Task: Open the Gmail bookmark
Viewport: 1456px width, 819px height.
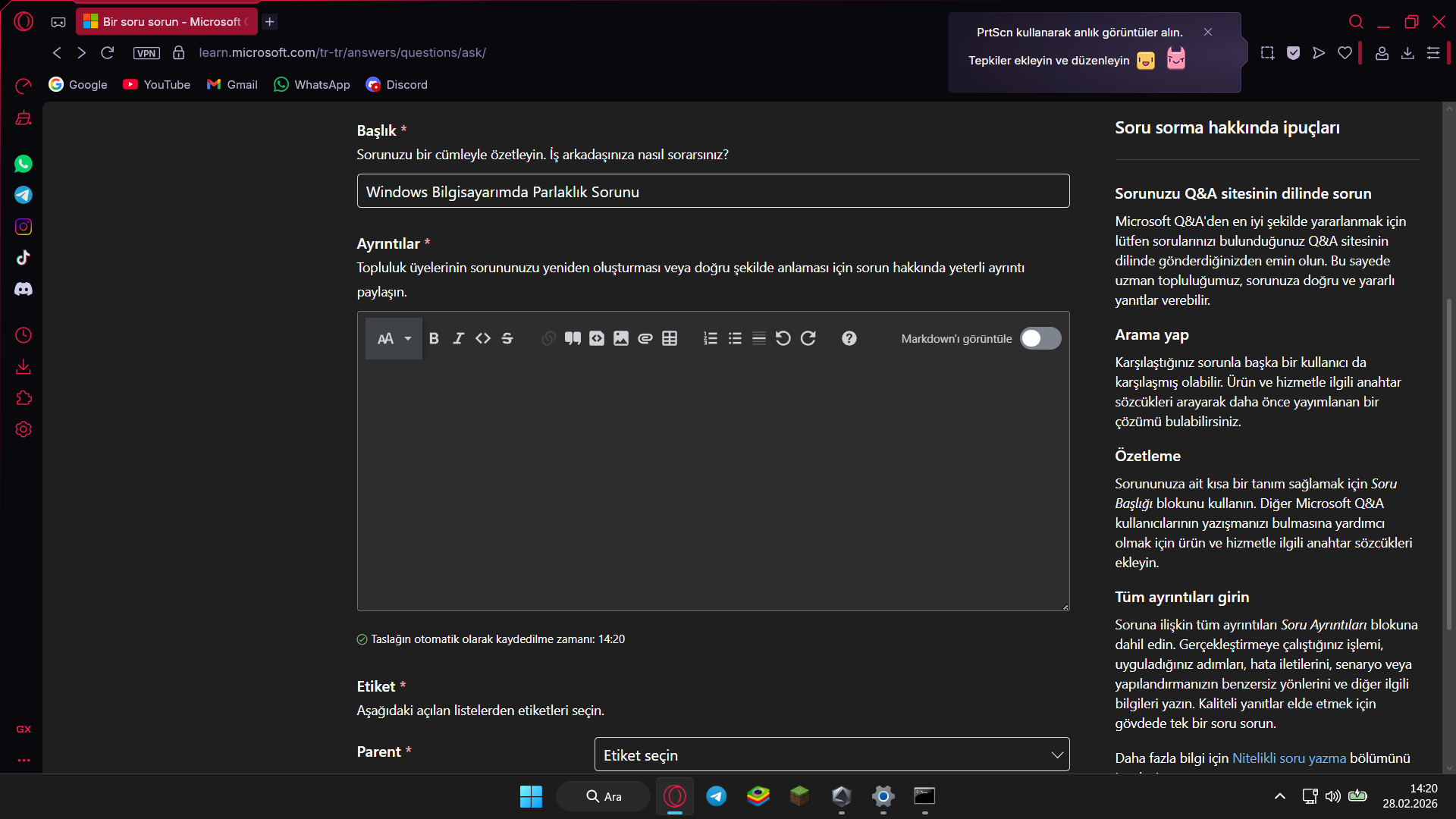Action: pyautogui.click(x=232, y=85)
